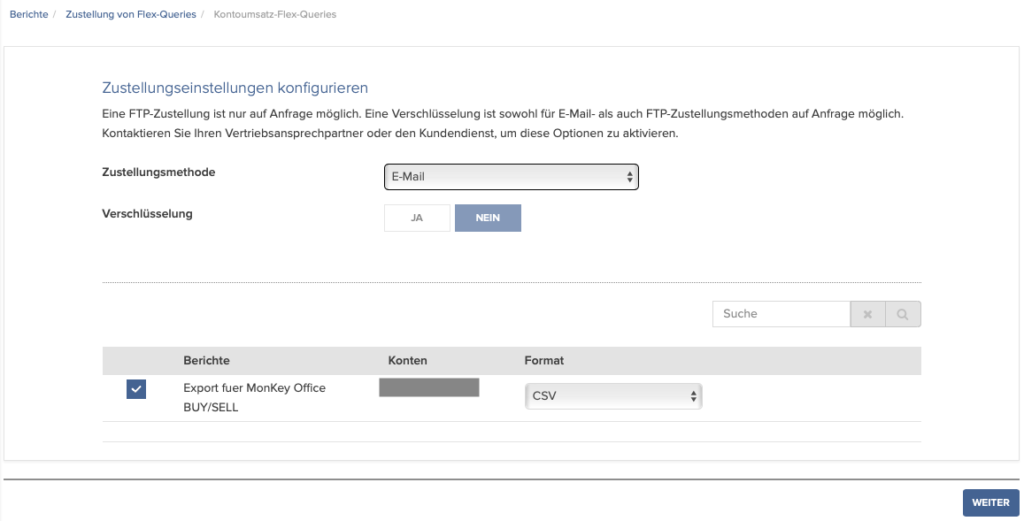Image resolution: width=1024 pixels, height=521 pixels.
Task: Click the WEITER button
Action: [x=991, y=503]
